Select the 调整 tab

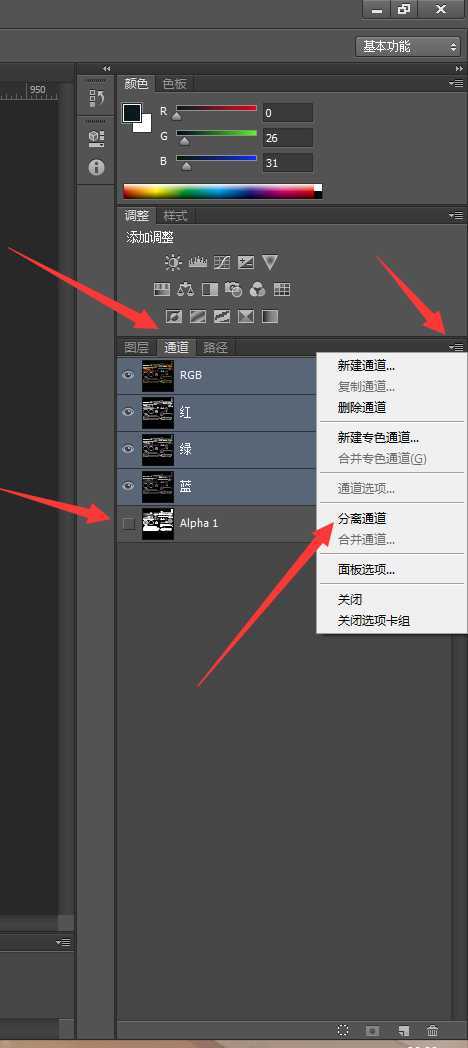137,216
